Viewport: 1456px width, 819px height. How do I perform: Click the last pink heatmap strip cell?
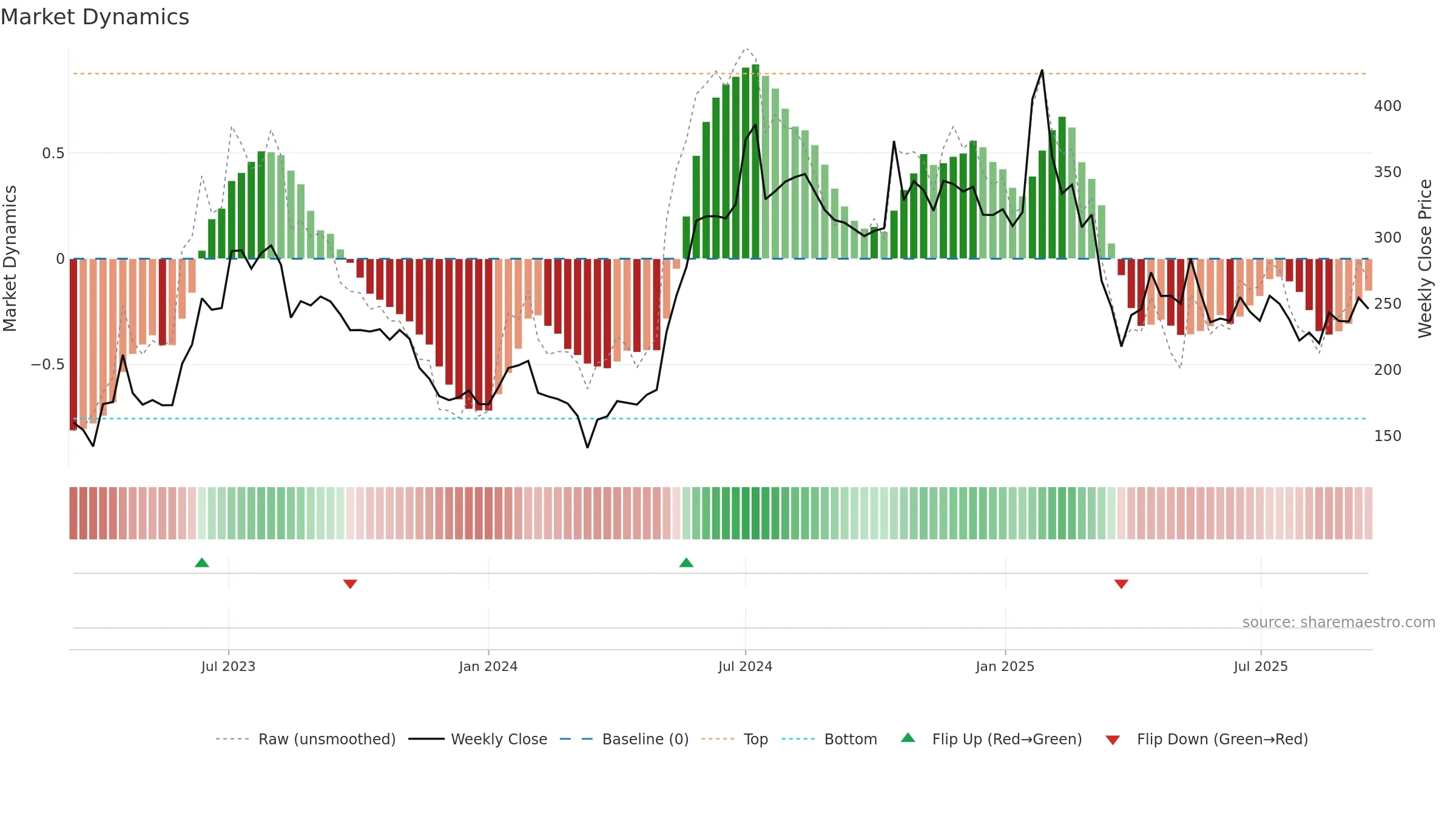[x=1369, y=513]
